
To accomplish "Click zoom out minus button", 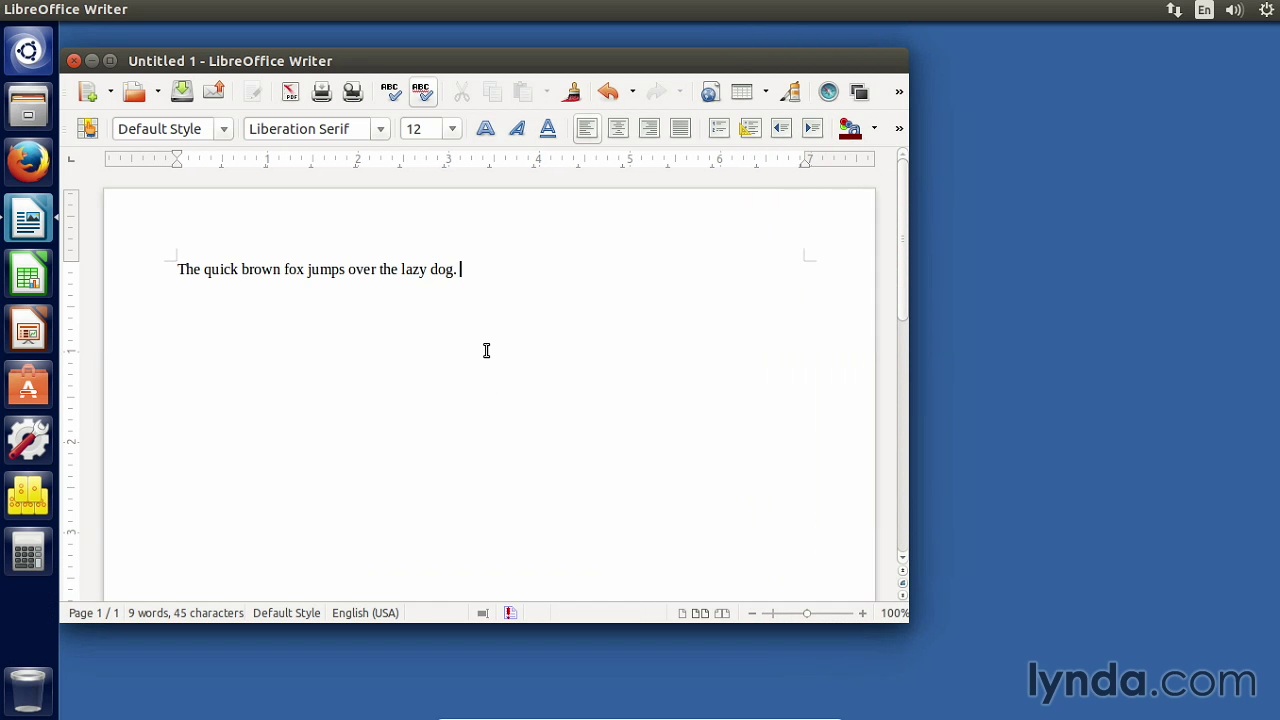I will click(752, 613).
